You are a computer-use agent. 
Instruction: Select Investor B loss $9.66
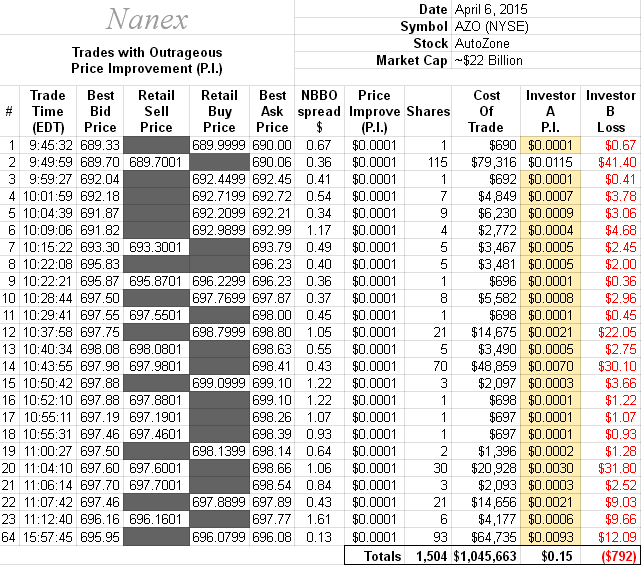tap(621, 519)
